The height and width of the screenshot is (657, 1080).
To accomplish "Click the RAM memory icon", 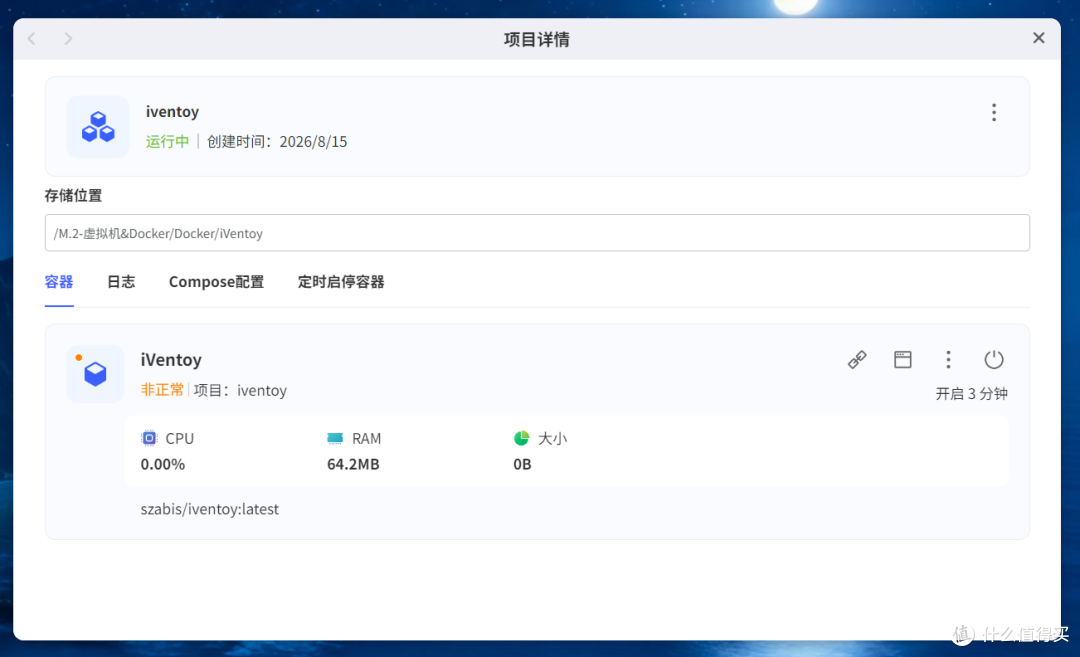I will click(335, 438).
